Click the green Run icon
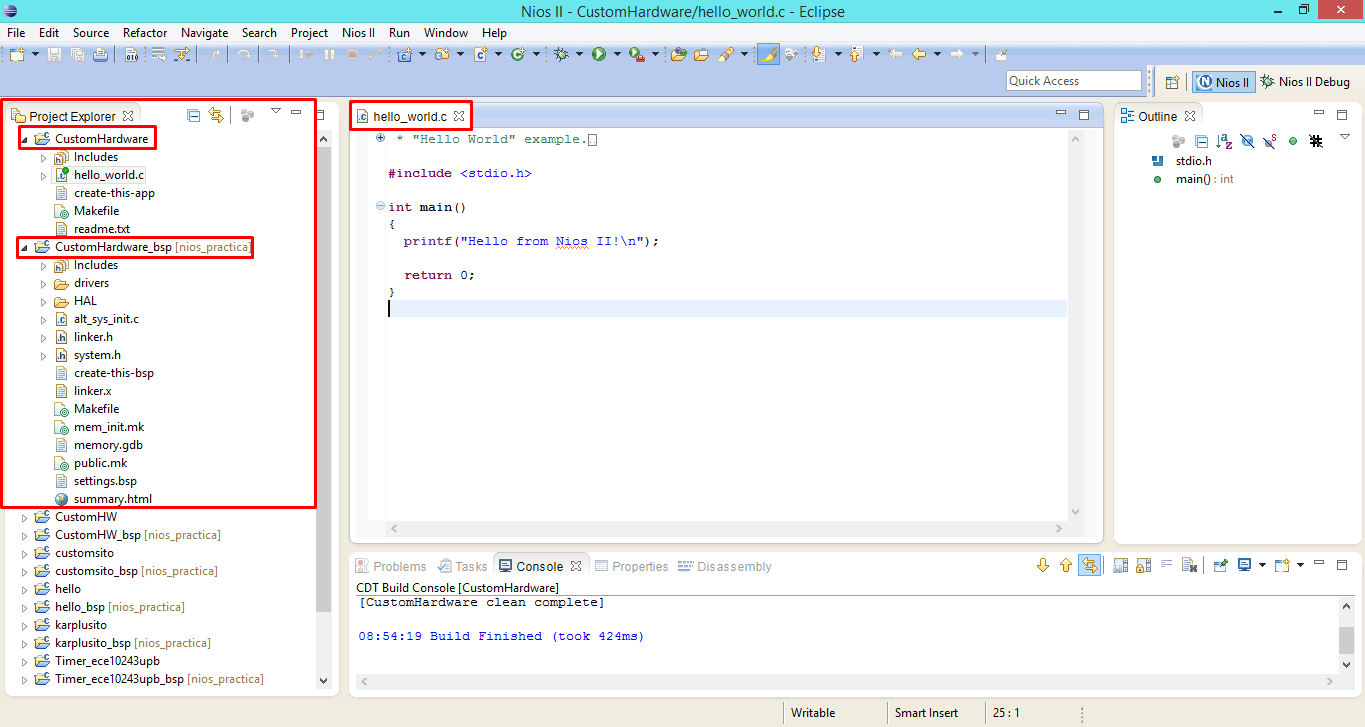Image resolution: width=1365 pixels, height=727 pixels. click(x=599, y=54)
